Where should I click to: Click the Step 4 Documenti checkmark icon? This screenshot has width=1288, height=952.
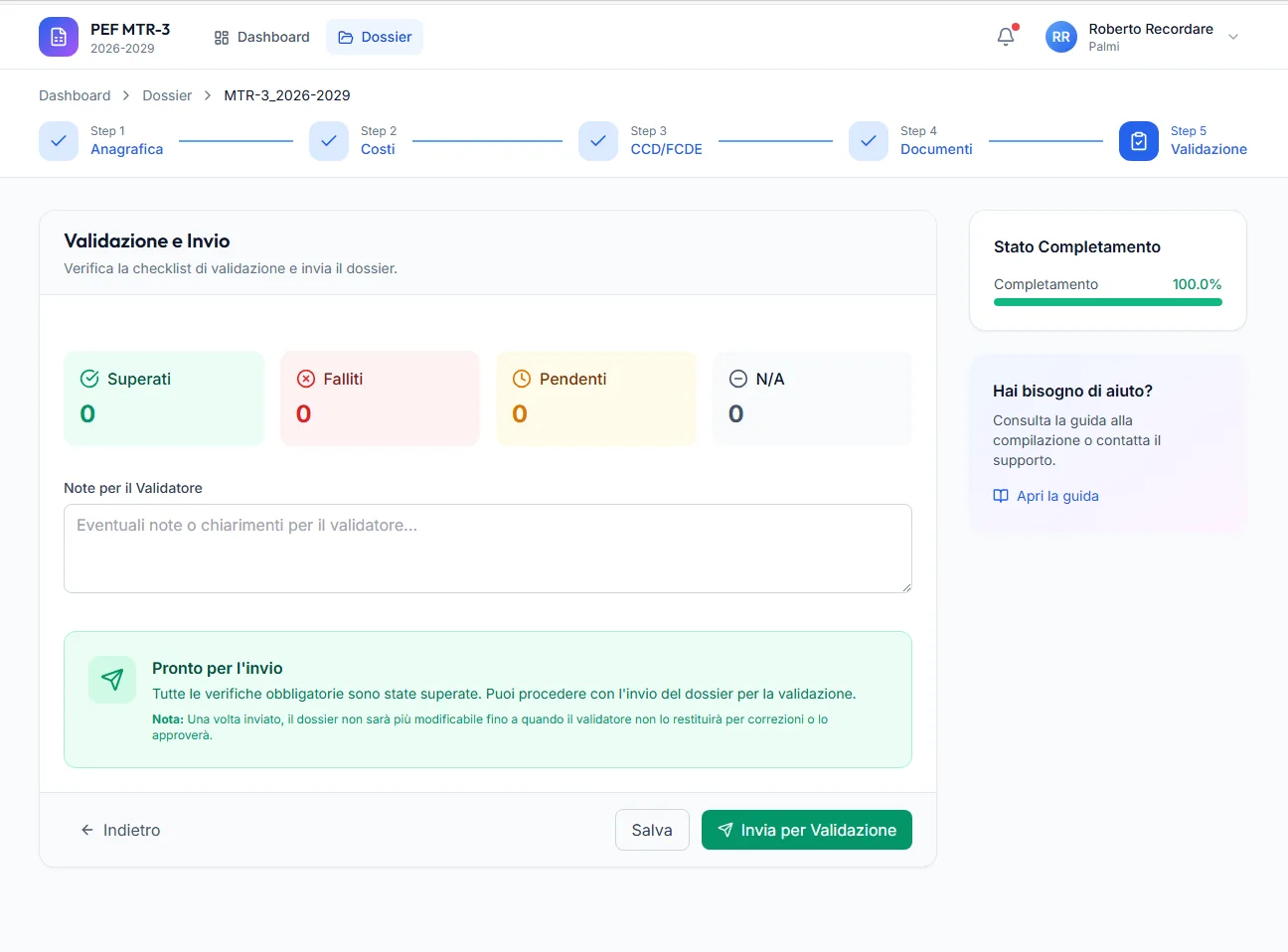[869, 141]
